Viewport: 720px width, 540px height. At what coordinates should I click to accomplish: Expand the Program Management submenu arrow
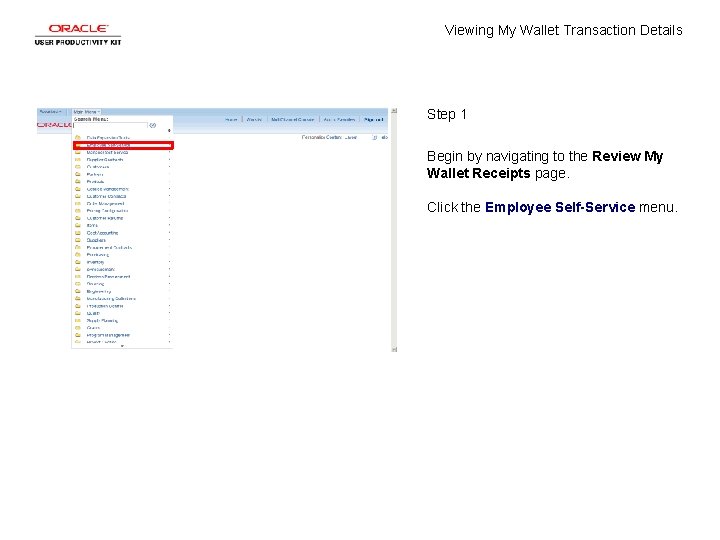point(169,335)
